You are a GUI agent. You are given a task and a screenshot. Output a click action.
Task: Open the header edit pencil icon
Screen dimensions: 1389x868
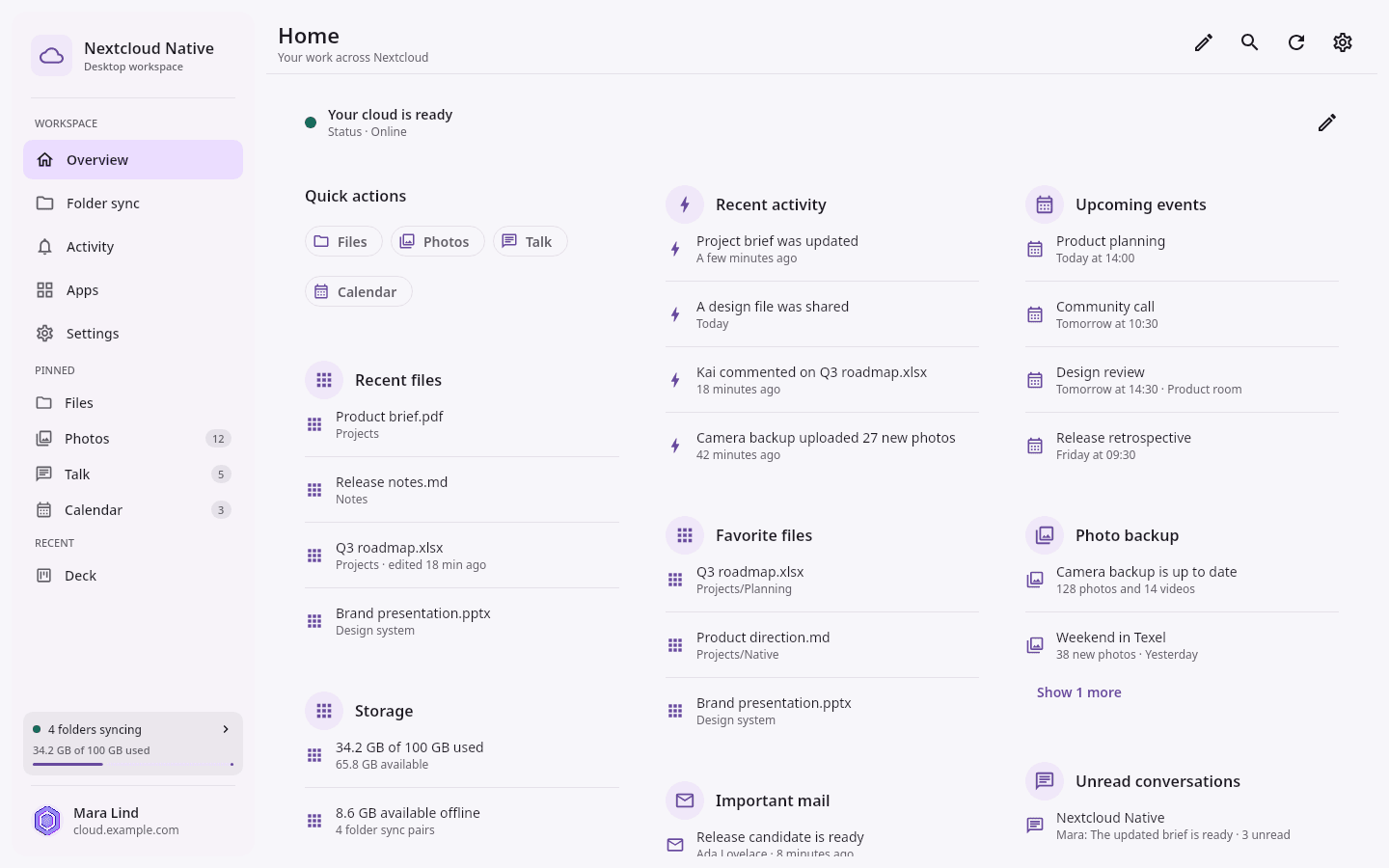[x=1204, y=42]
